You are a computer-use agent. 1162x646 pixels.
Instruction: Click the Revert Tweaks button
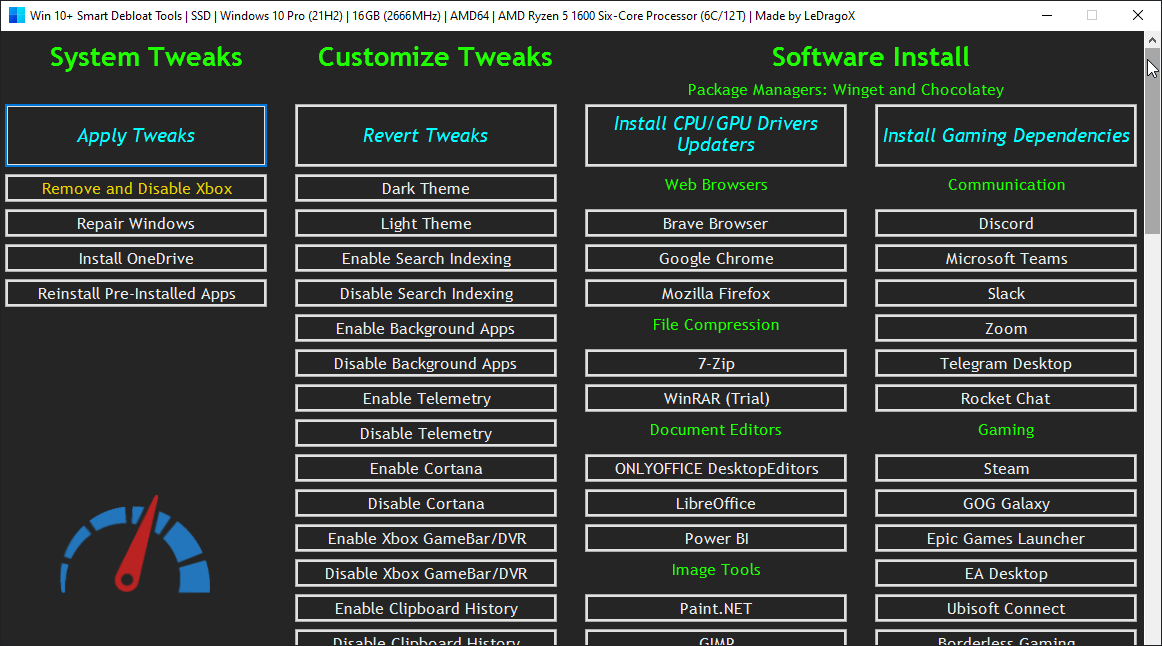tap(425, 136)
